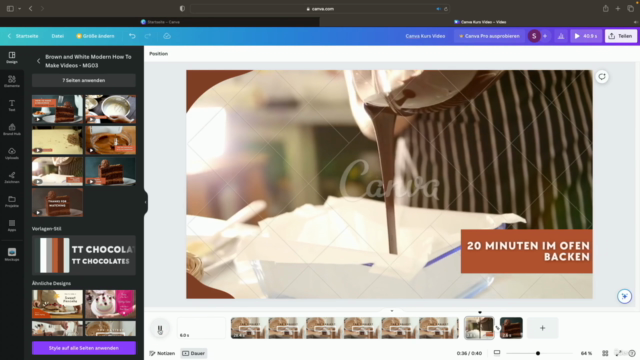Screen dimensions: 640x360
Task: Open the Datei menu
Action: click(x=58, y=36)
